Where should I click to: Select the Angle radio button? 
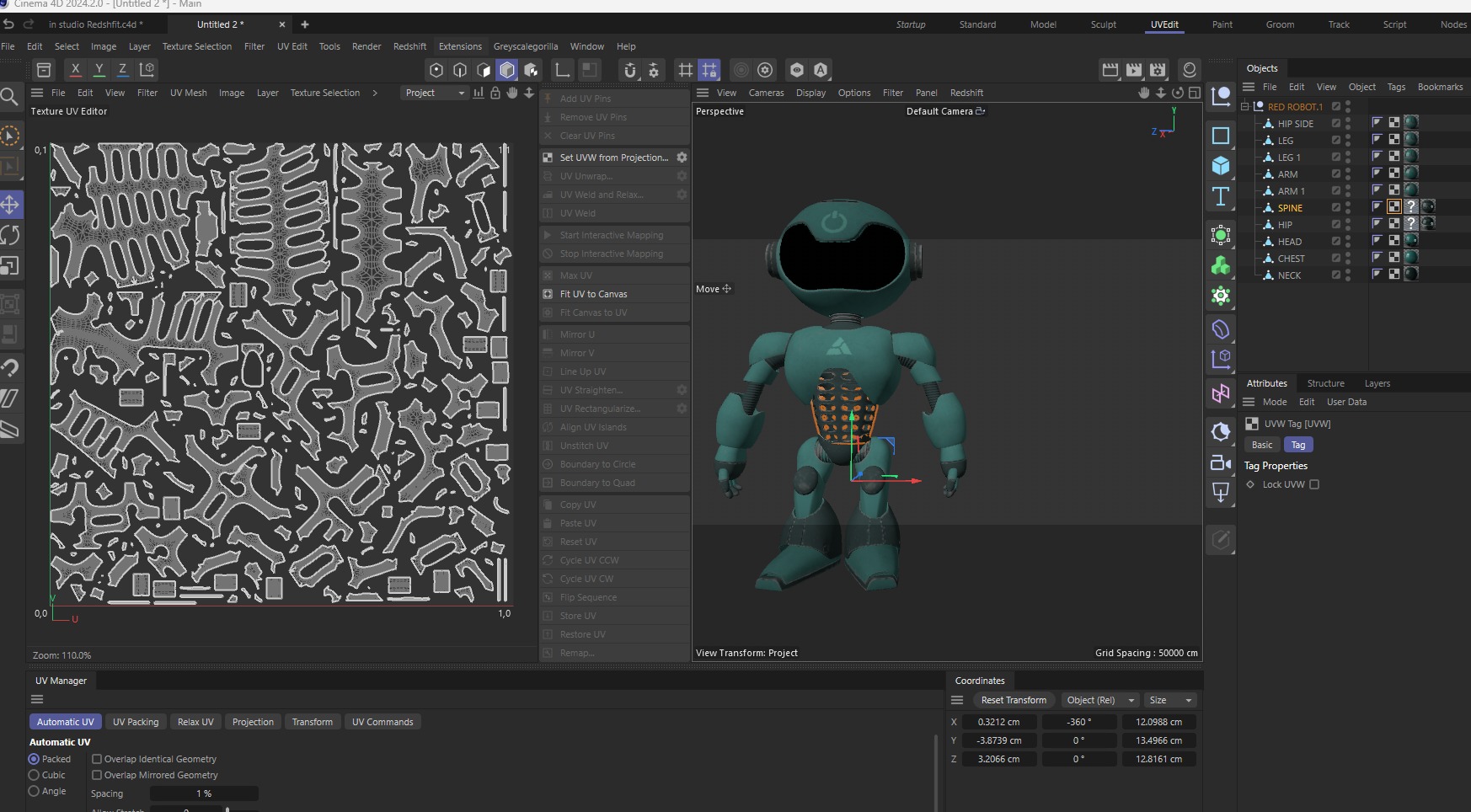(x=35, y=791)
